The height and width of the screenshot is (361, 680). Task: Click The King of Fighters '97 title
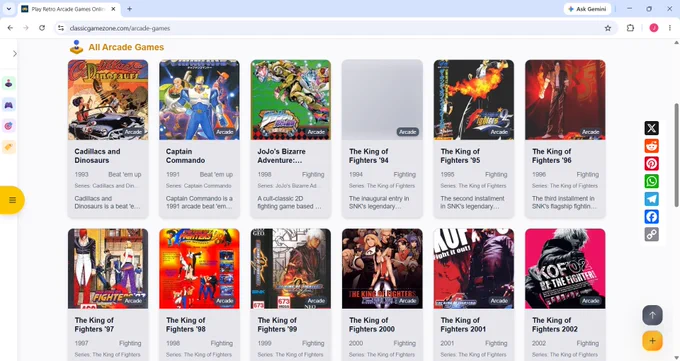click(x=94, y=325)
